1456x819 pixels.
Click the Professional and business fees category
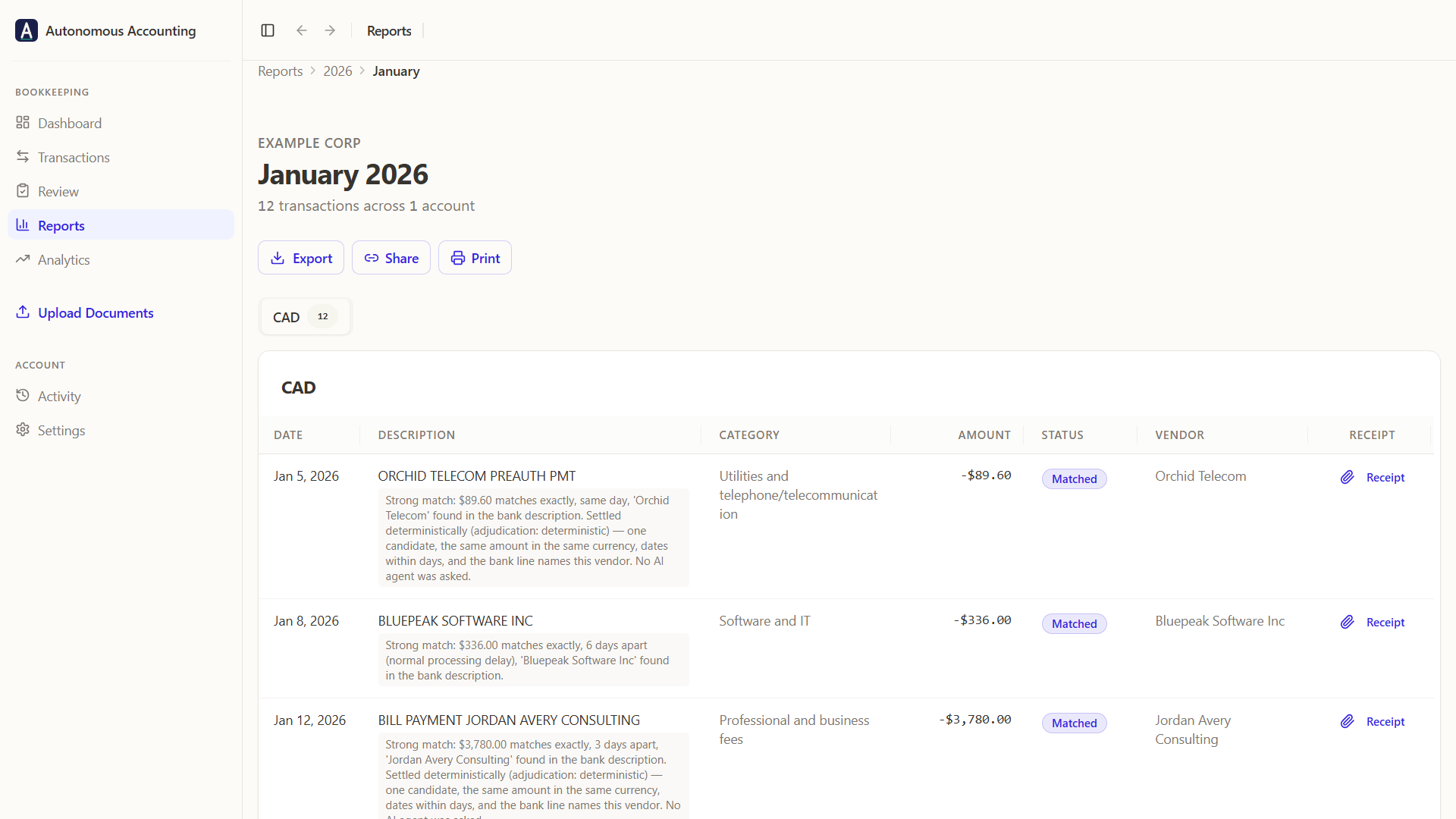click(794, 730)
